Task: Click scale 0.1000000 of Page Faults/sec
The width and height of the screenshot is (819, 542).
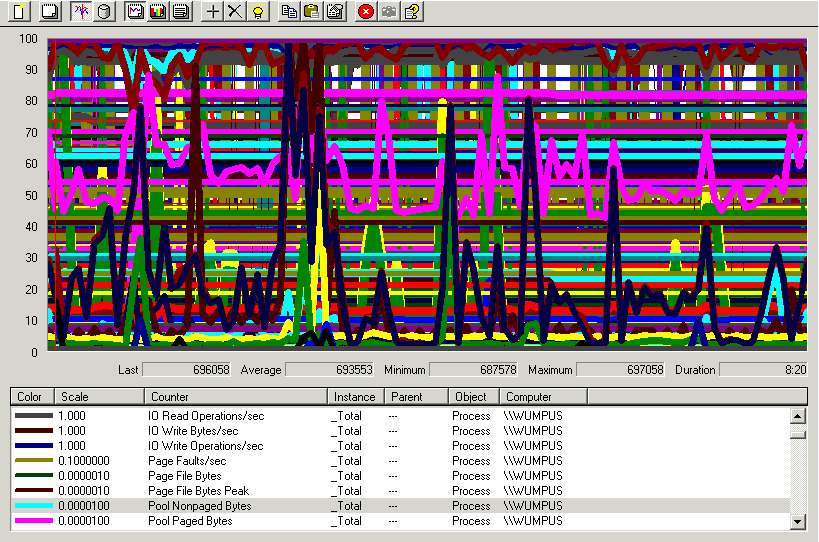Action: pos(84,461)
